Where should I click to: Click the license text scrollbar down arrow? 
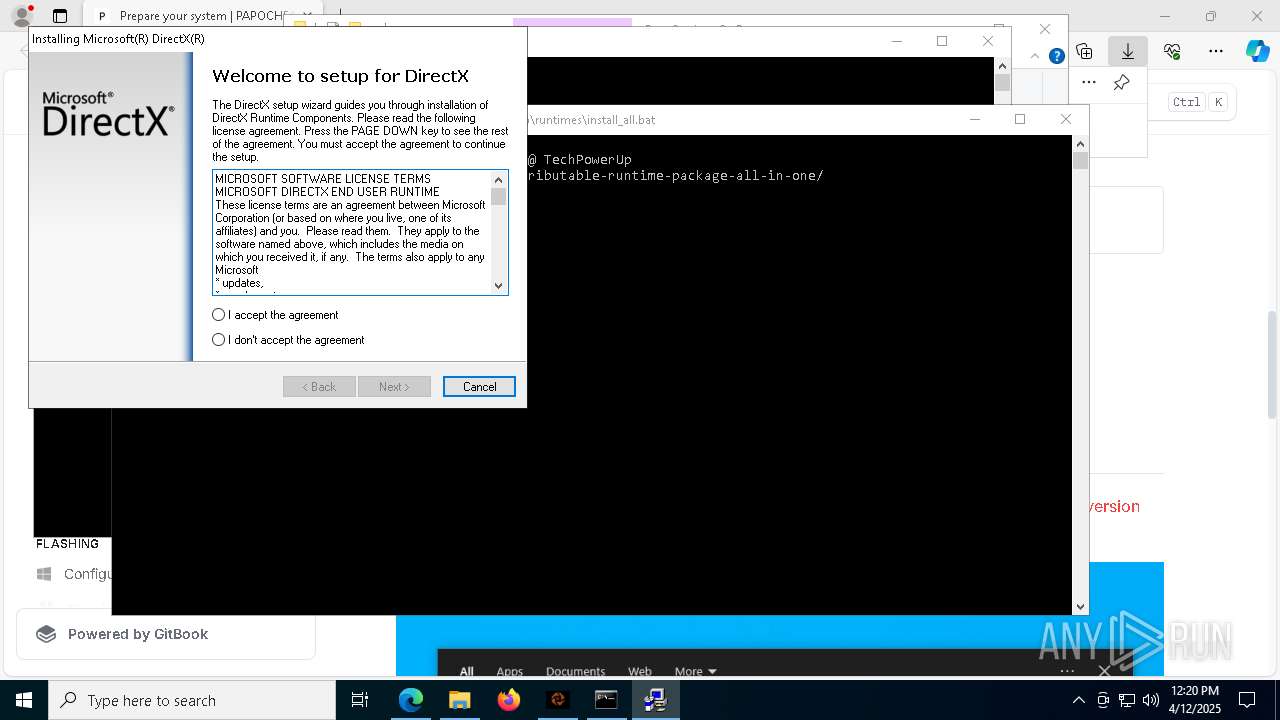[499, 286]
